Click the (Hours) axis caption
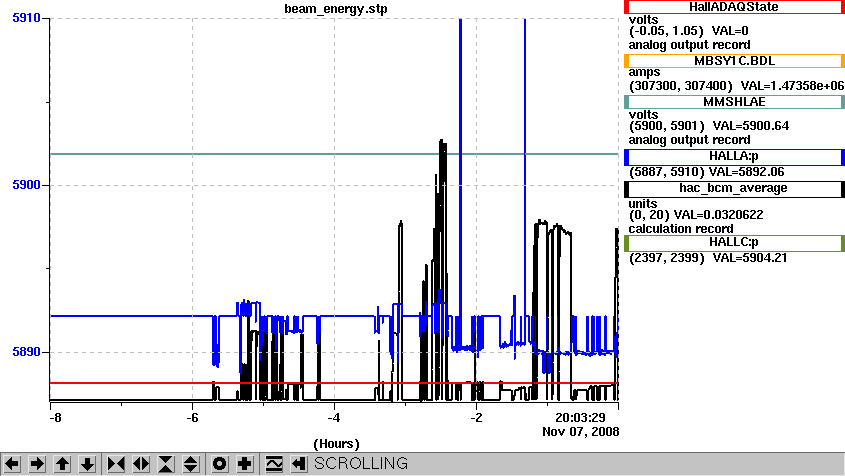 coord(336,444)
